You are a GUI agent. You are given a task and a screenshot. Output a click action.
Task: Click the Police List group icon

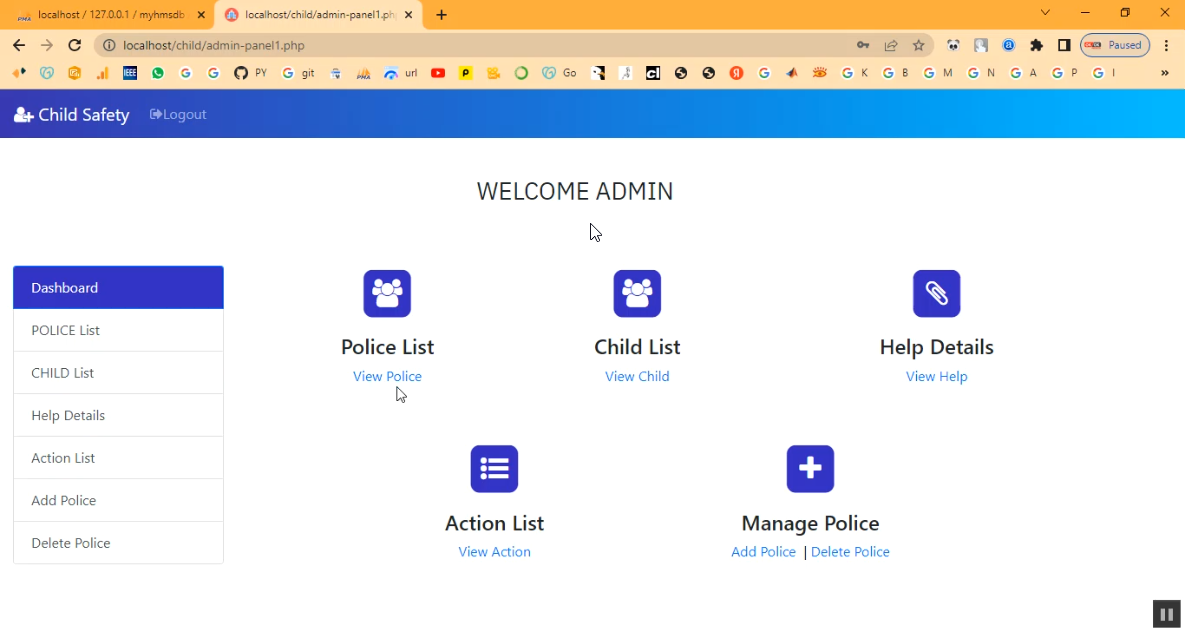click(387, 293)
